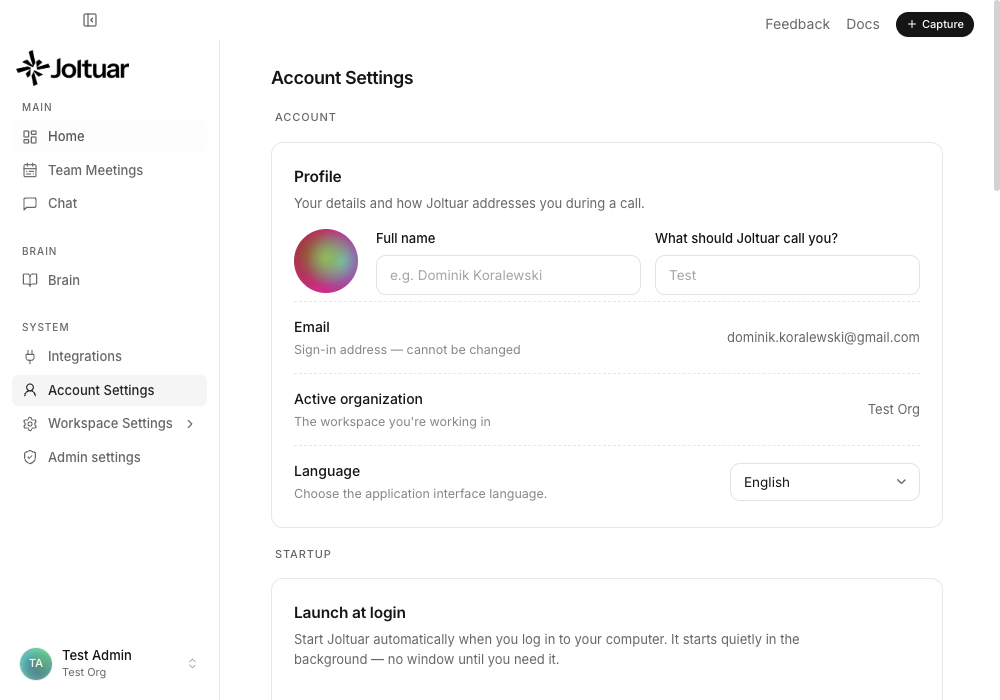Open the Docs link
Image resolution: width=1000 pixels, height=700 pixels.
point(863,24)
